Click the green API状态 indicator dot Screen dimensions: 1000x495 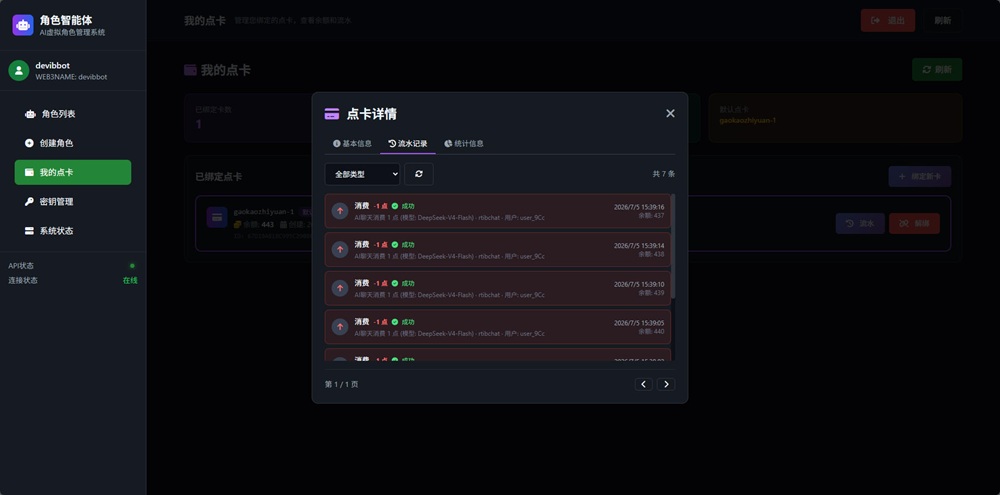click(132, 266)
